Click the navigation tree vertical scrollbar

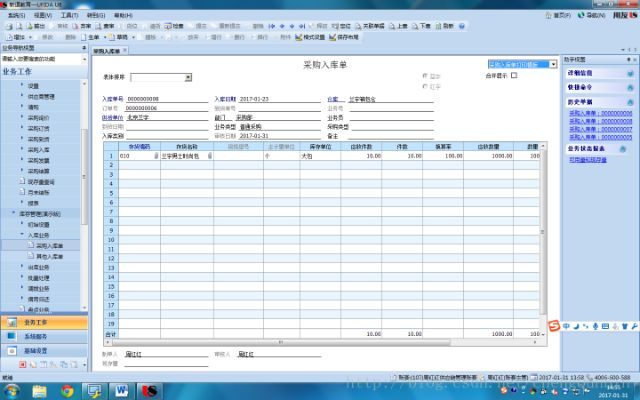click(x=84, y=177)
